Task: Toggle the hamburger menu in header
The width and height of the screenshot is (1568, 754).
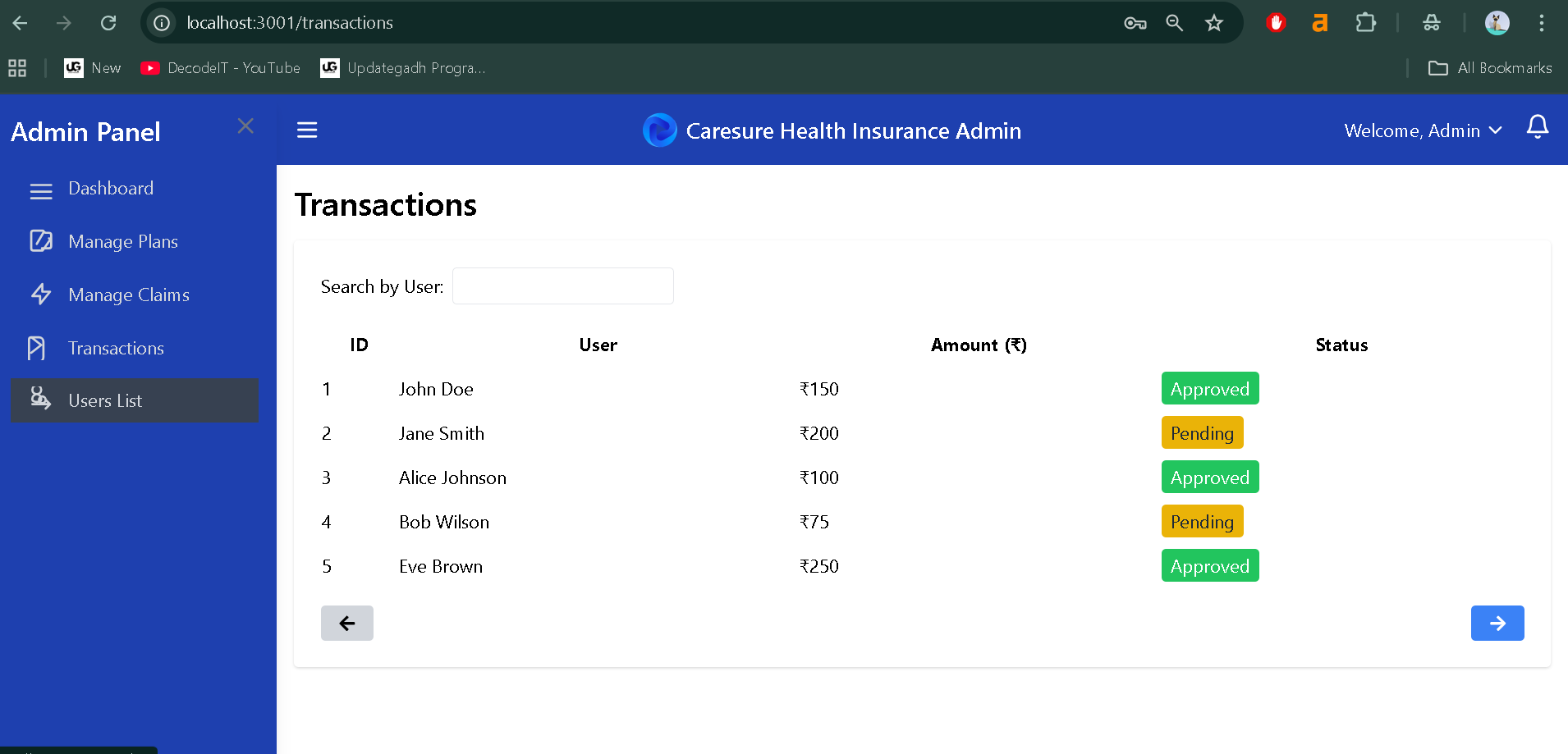Action: [x=307, y=130]
